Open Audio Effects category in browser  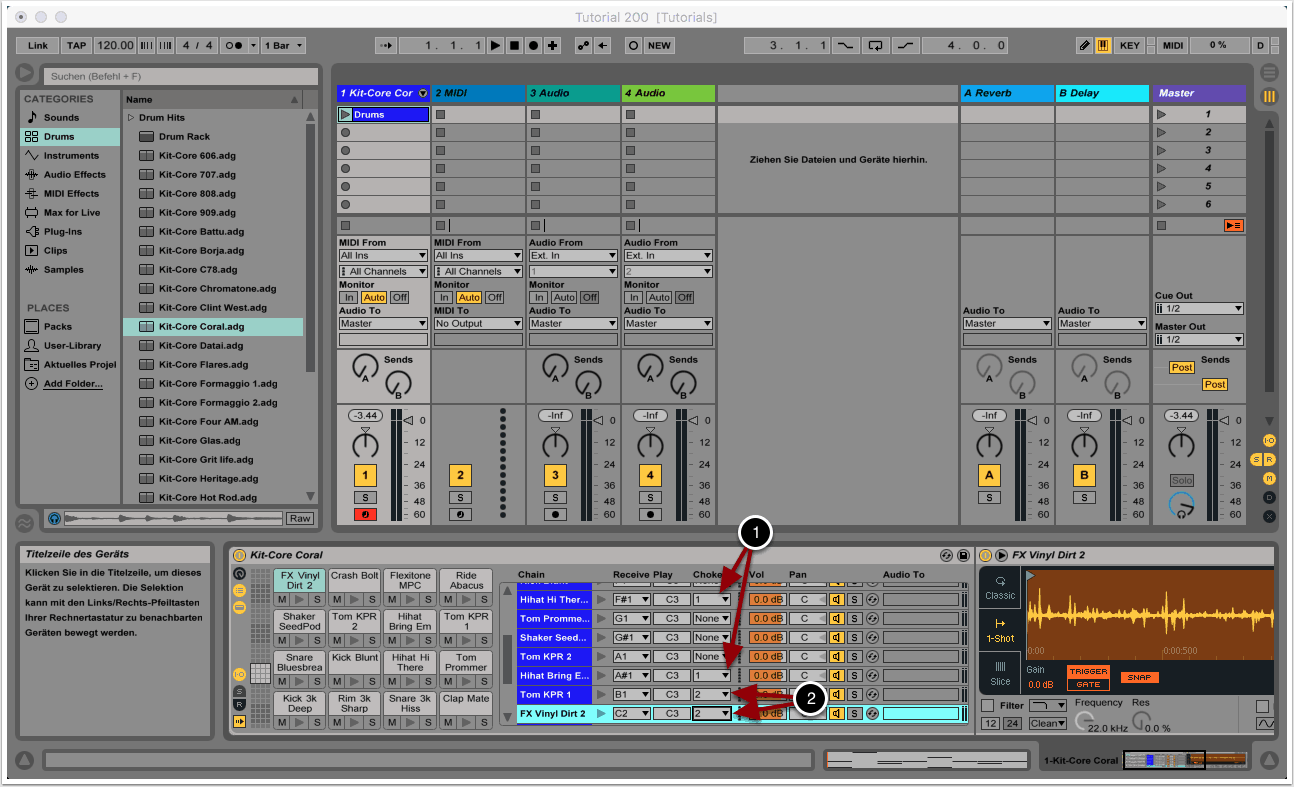[x=74, y=175]
